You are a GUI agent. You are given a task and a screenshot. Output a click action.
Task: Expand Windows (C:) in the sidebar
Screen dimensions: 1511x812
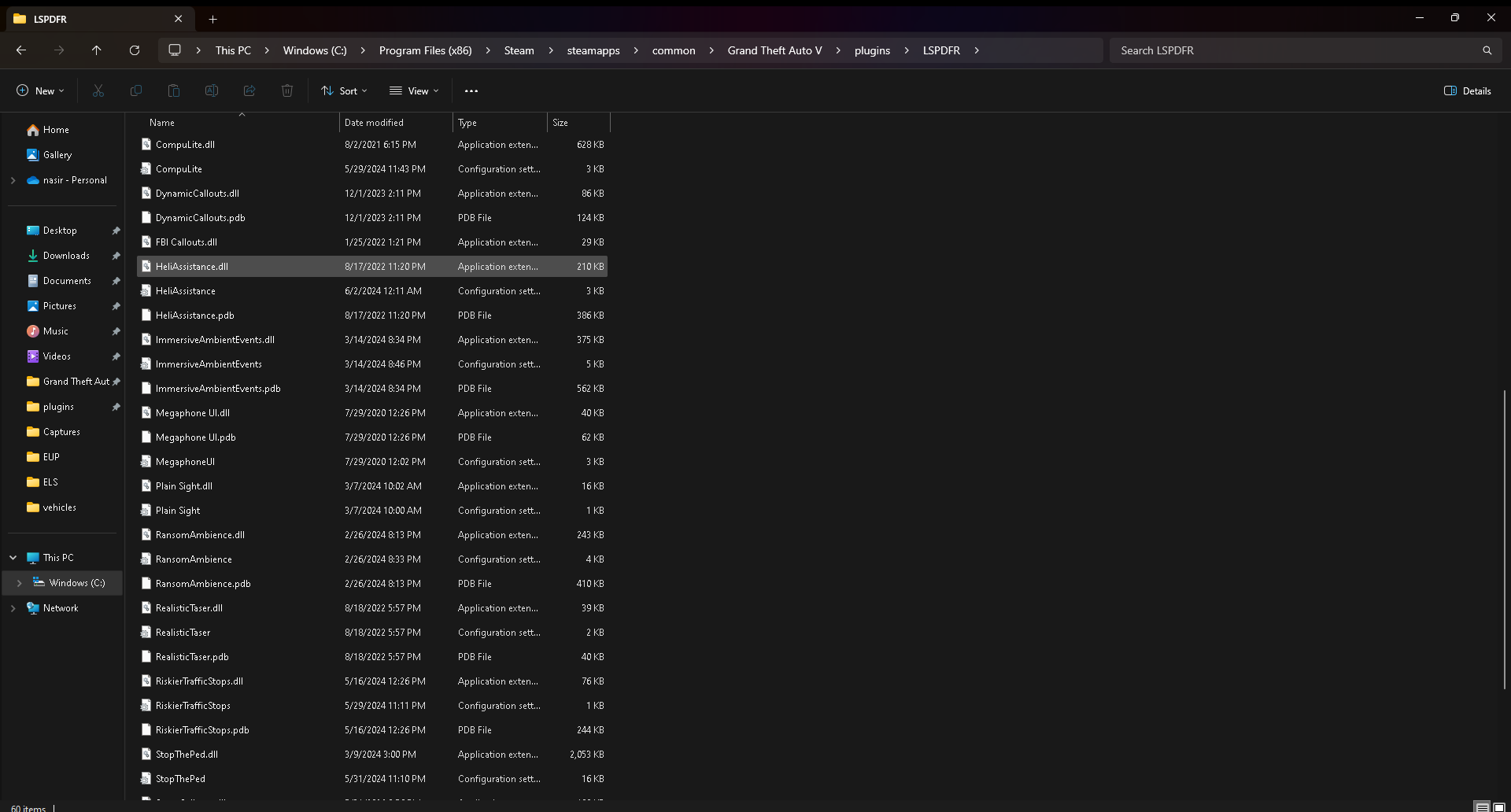pos(19,583)
